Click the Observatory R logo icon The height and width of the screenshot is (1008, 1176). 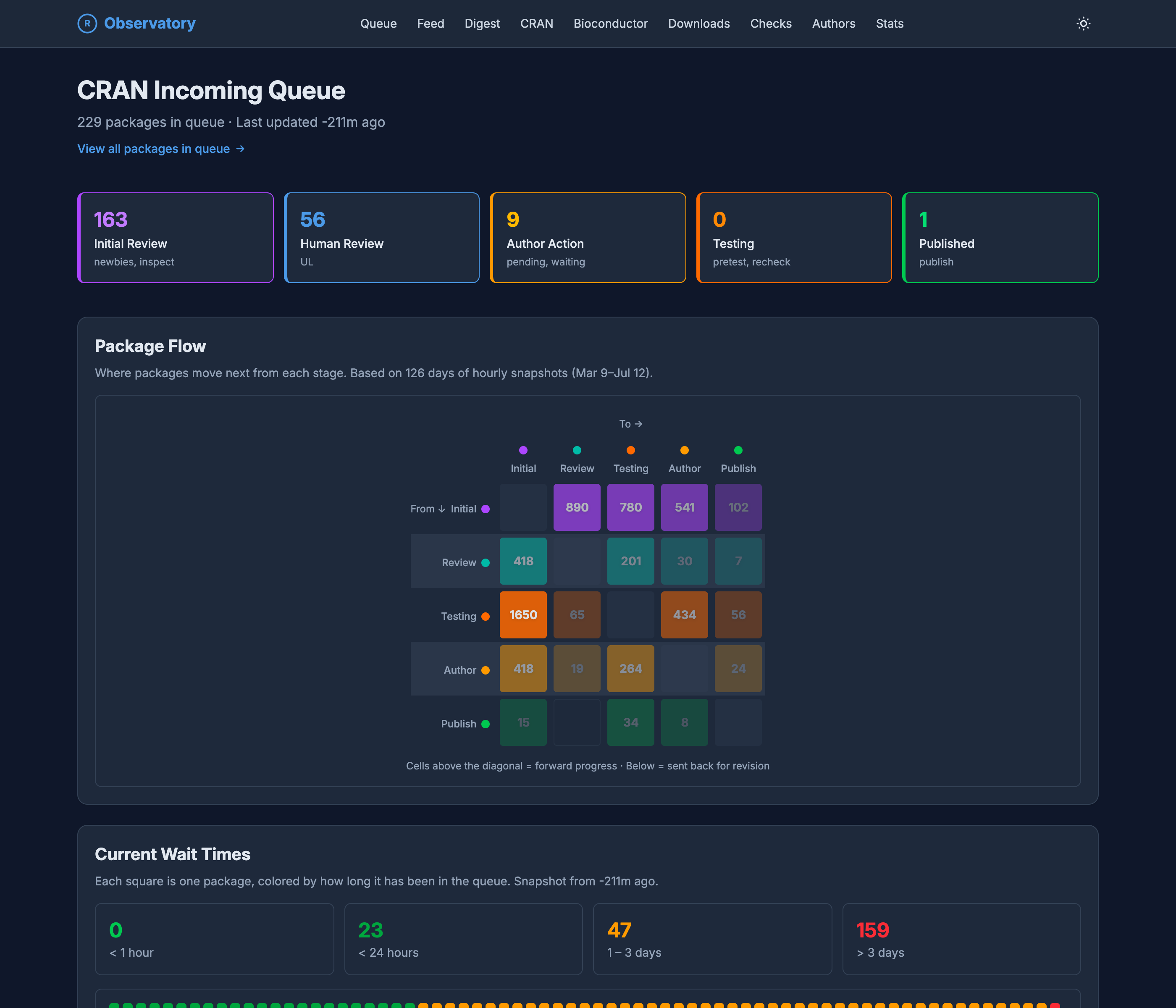87,23
